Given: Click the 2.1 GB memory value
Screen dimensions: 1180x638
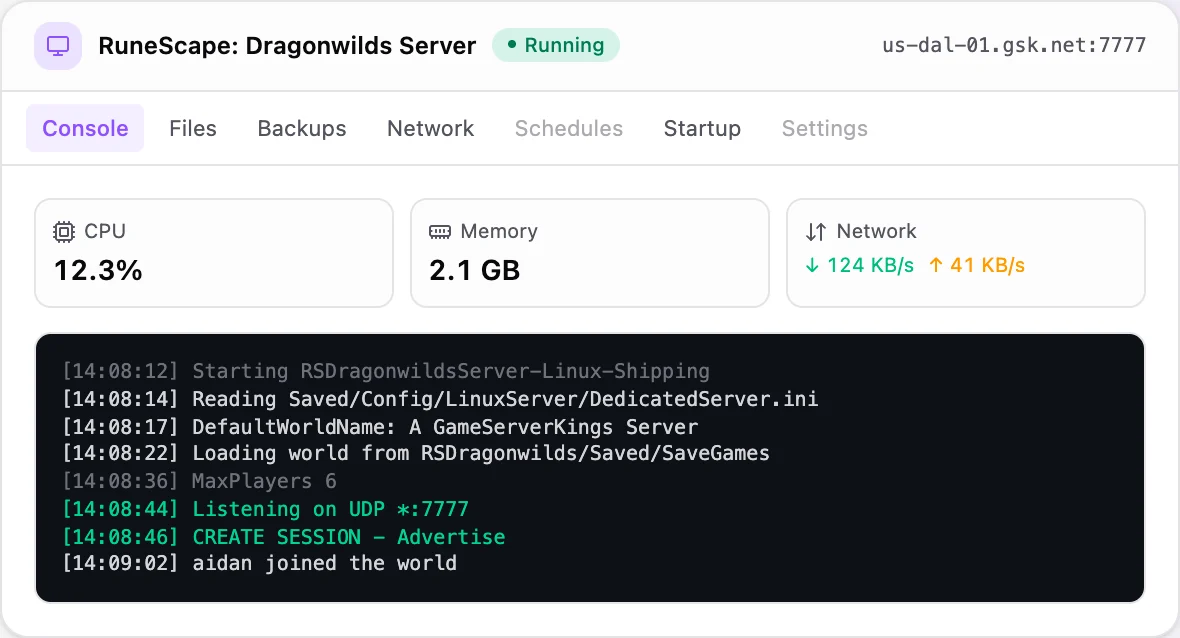Looking at the screenshot, I should (x=475, y=270).
